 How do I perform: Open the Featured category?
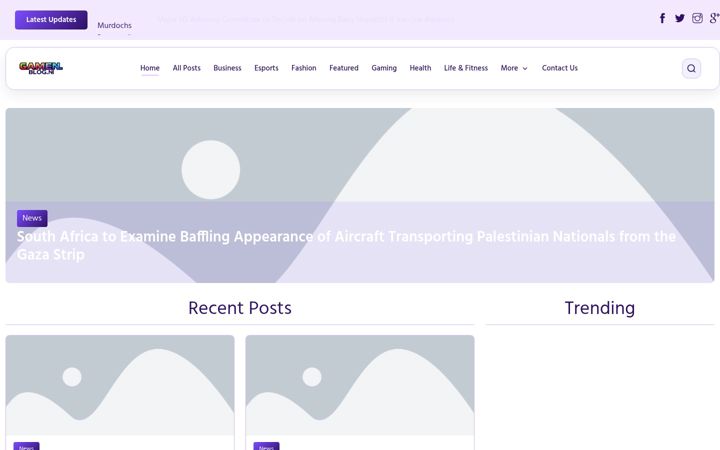(x=343, y=68)
